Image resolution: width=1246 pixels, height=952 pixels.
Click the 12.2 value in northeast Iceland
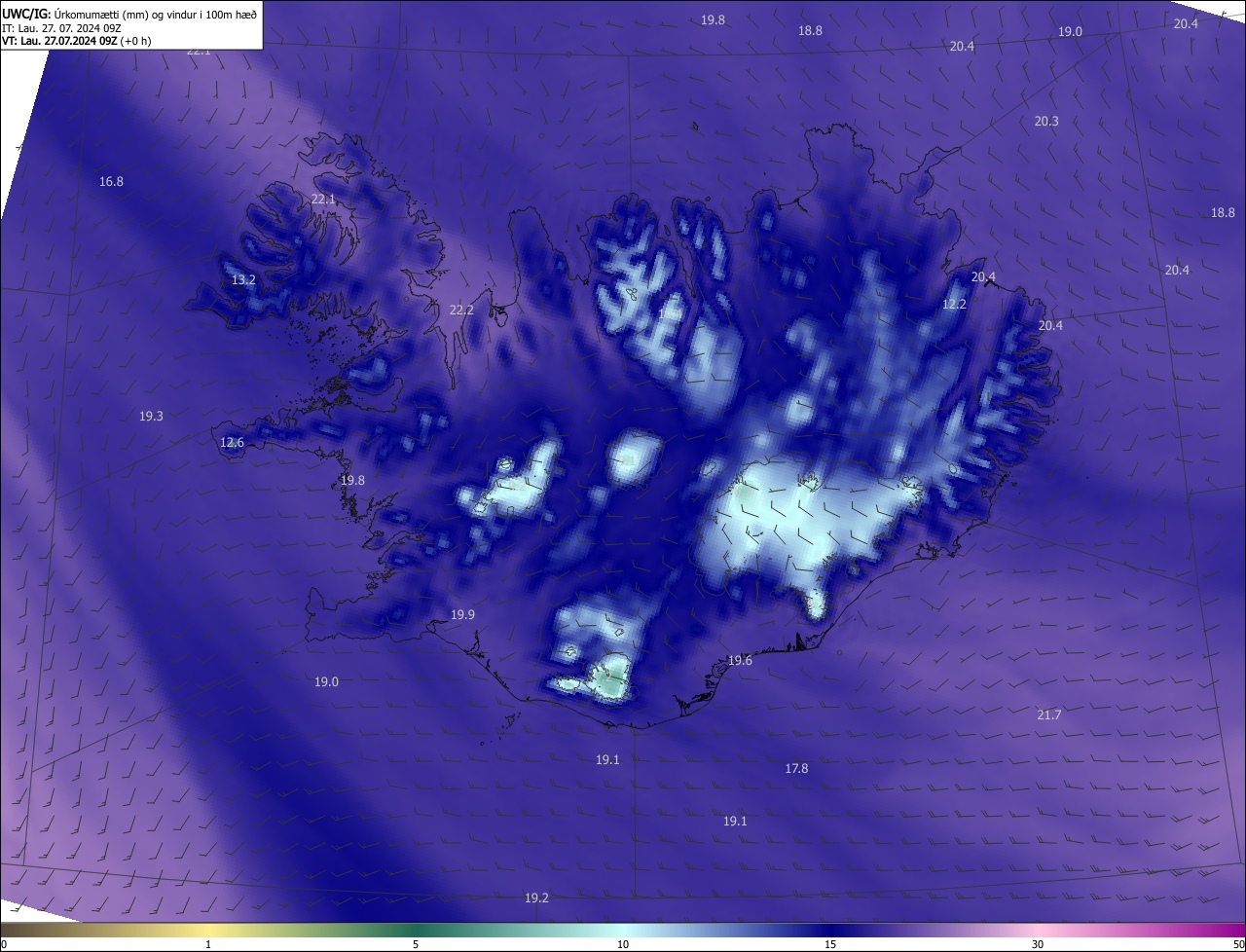tap(954, 305)
